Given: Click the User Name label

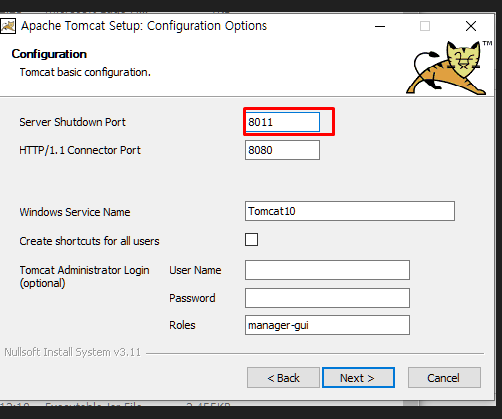Looking at the screenshot, I should pyautogui.click(x=195, y=270).
